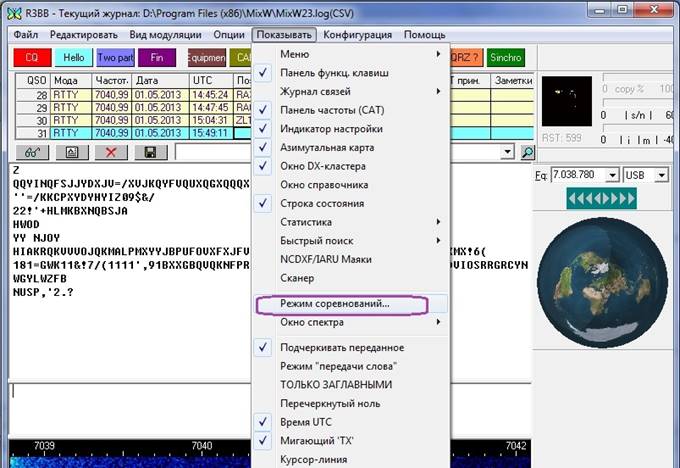
Task: Toggle the Панель частоты (CAT) option
Action: (x=322, y=110)
